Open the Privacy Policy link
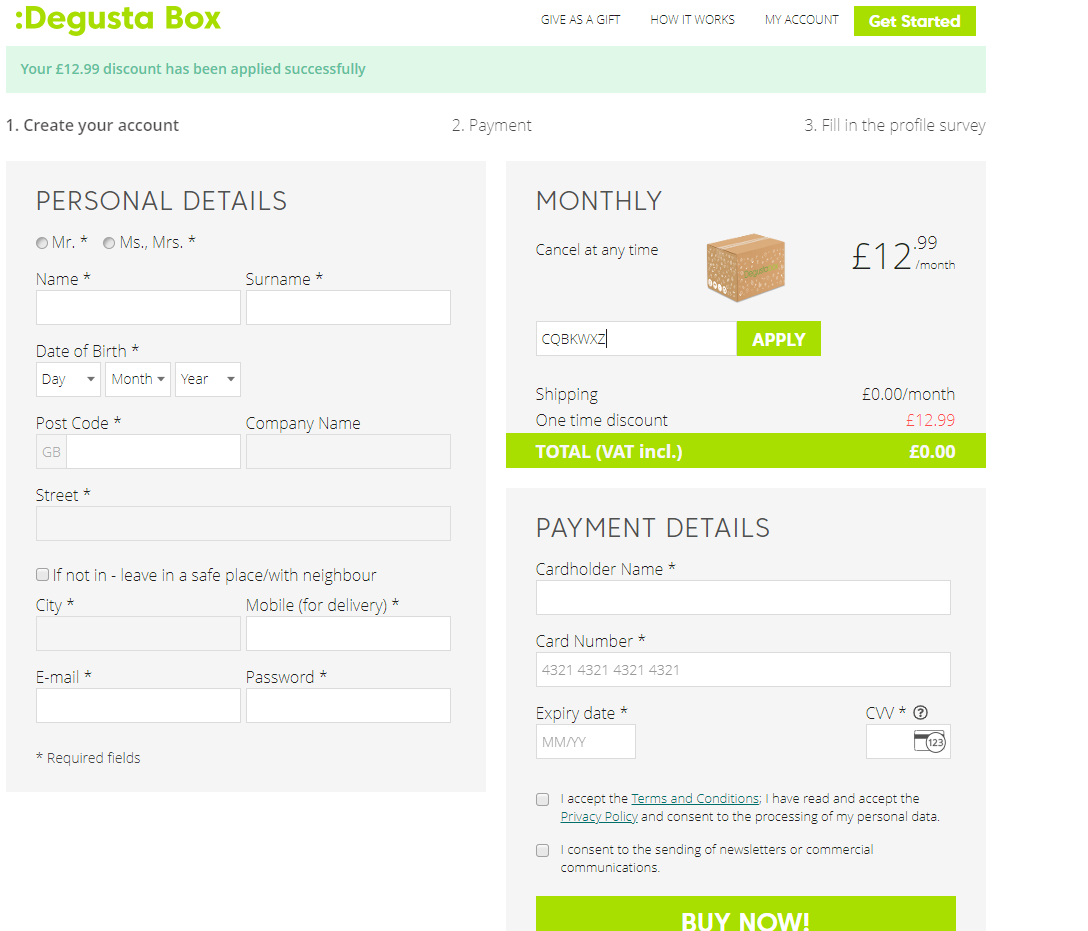The image size is (1088, 931). [599, 817]
